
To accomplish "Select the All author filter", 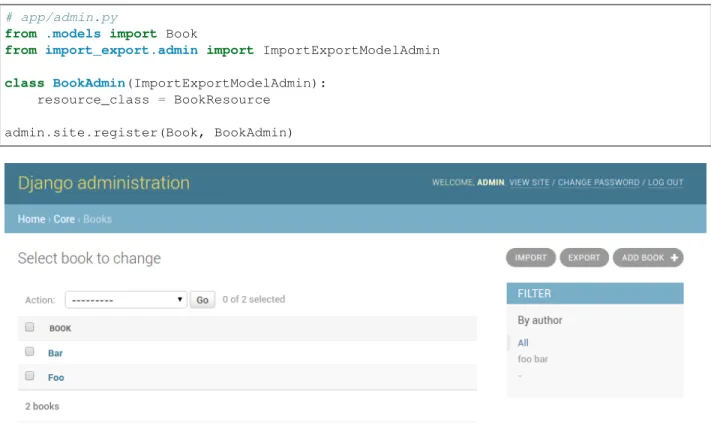I will [523, 343].
